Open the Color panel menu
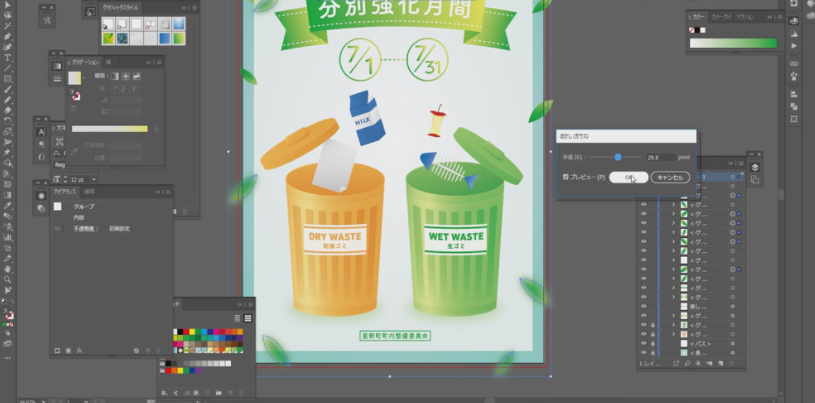The width and height of the screenshot is (815, 403). (780, 17)
